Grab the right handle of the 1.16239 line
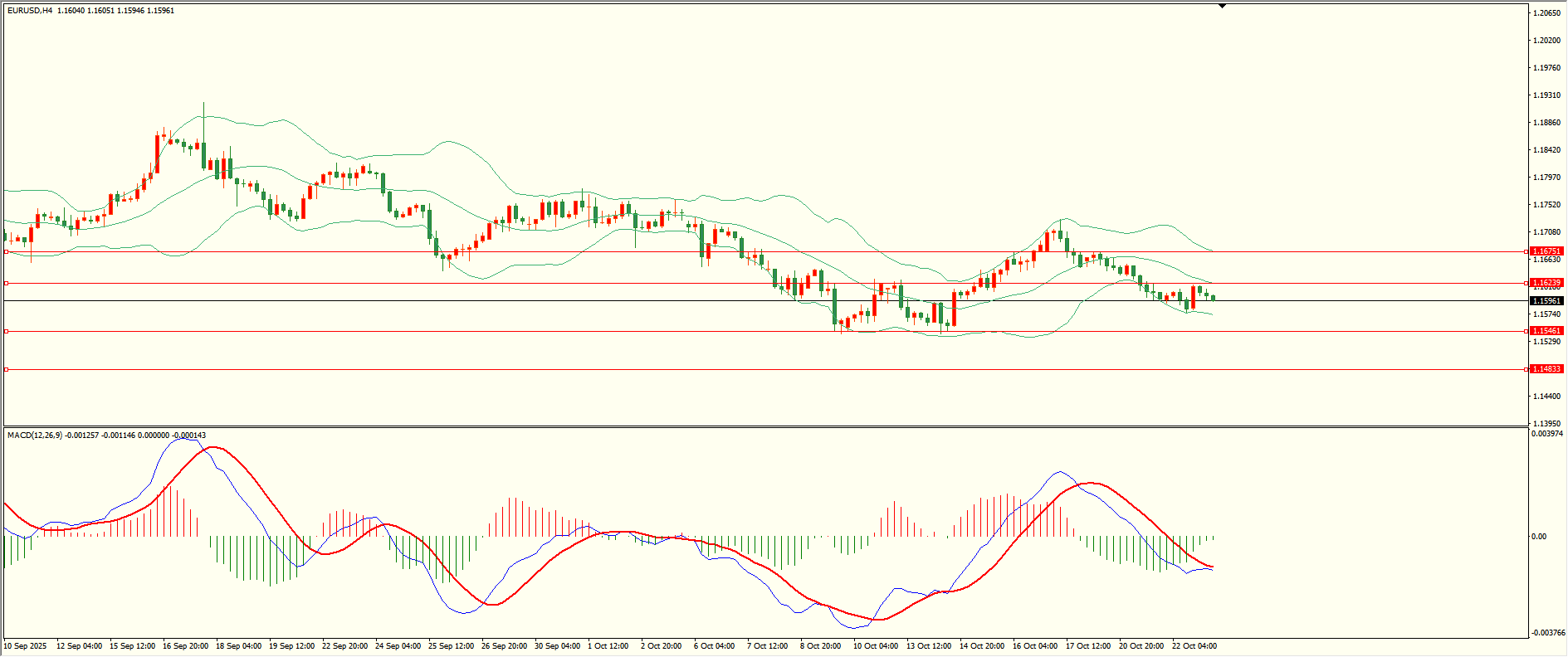This screenshot has height=657, width=1568. [1526, 283]
